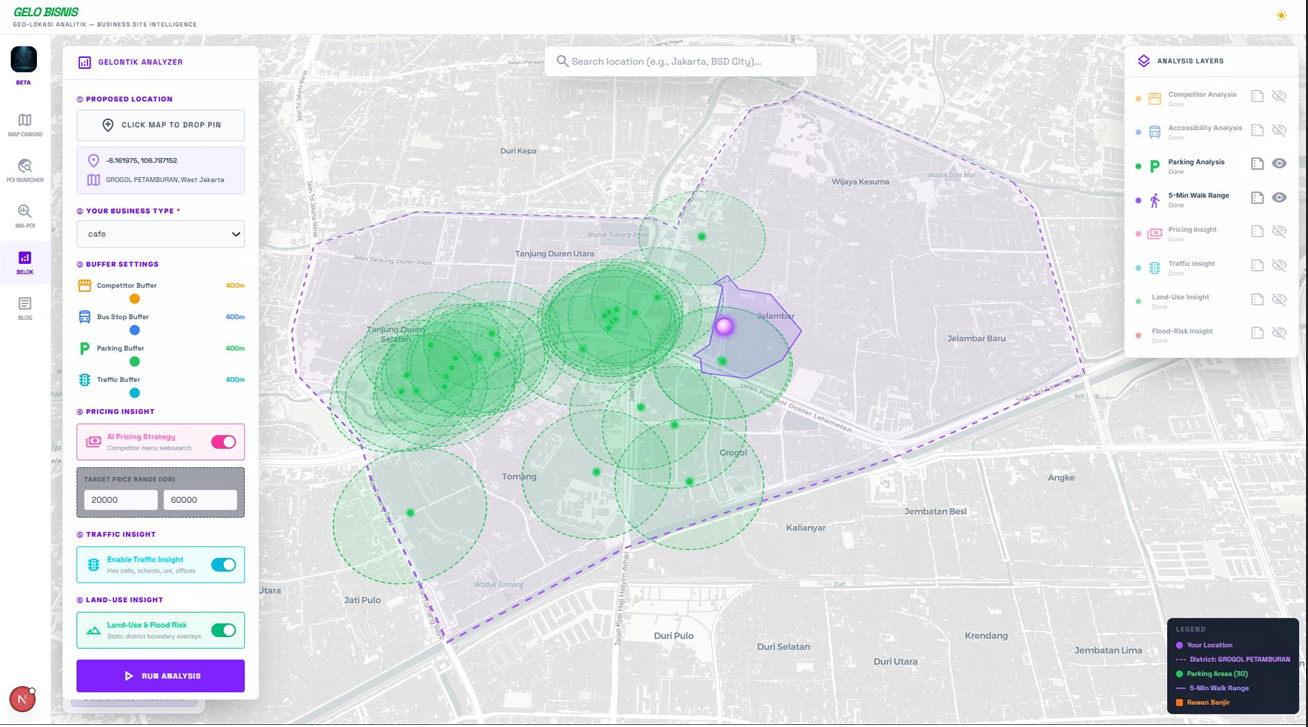Open the Blog sidebar item
Image resolution: width=1308 pixels, height=727 pixels.
click(x=25, y=309)
